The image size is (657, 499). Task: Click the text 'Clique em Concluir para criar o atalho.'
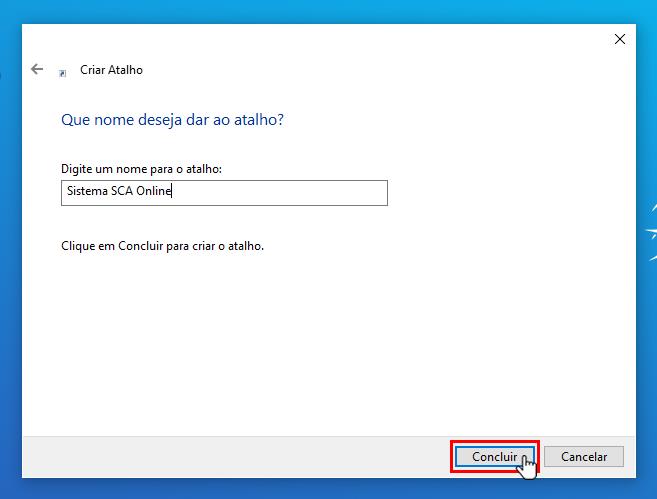point(163,246)
